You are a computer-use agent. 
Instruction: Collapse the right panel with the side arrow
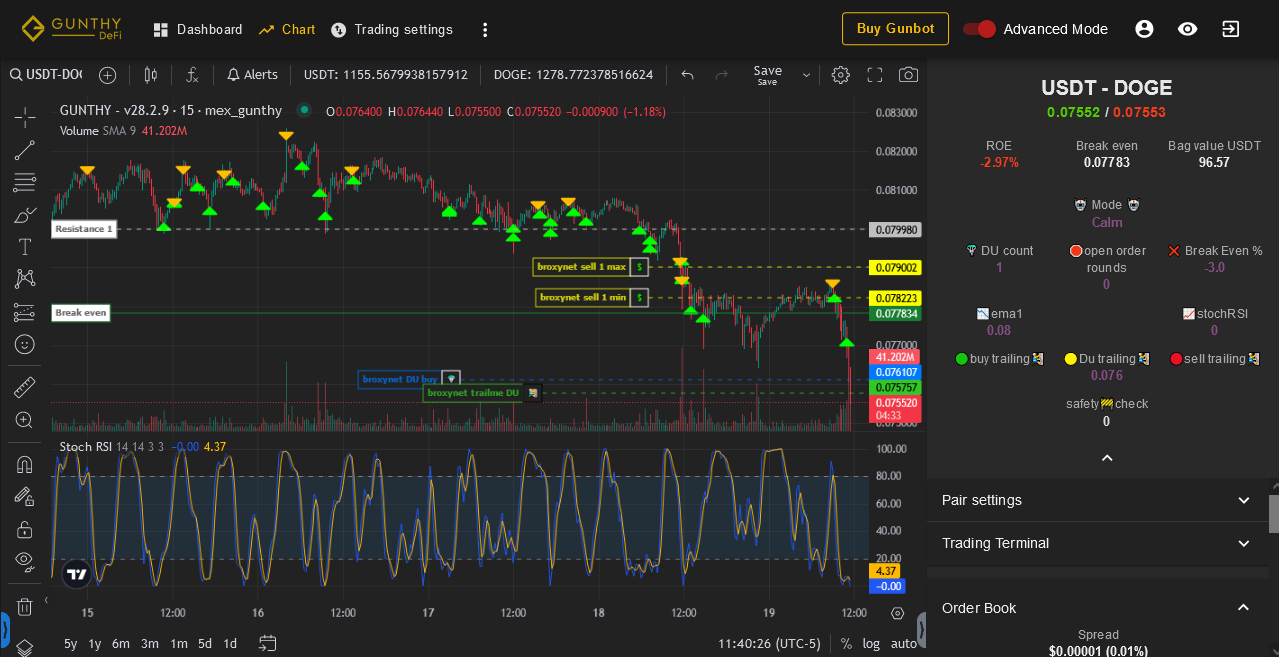pyautogui.click(x=922, y=629)
